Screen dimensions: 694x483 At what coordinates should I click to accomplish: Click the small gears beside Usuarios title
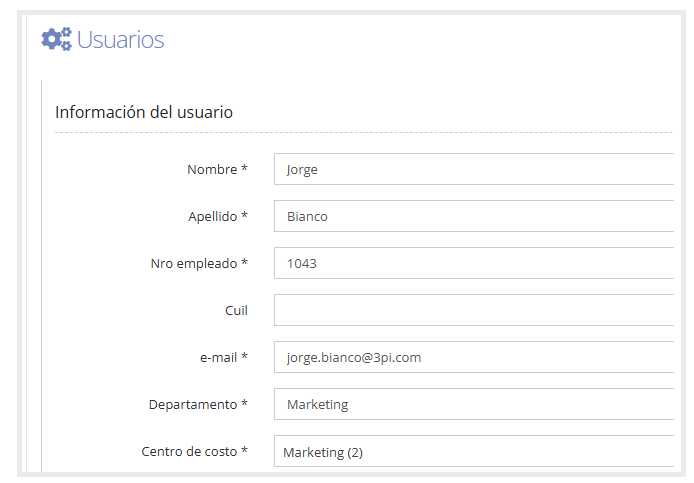[66, 39]
